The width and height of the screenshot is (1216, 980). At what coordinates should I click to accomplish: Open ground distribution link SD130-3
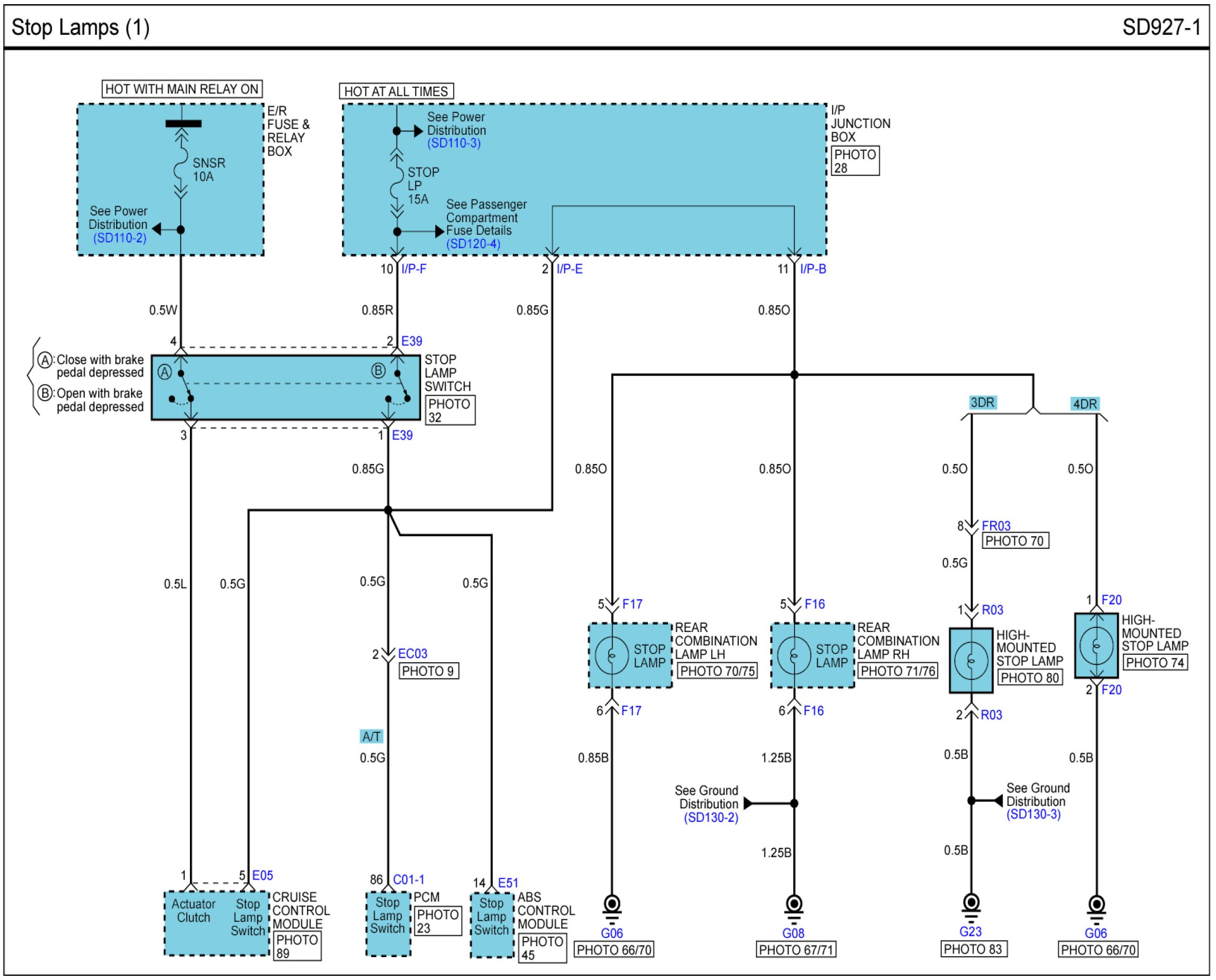[1033, 815]
